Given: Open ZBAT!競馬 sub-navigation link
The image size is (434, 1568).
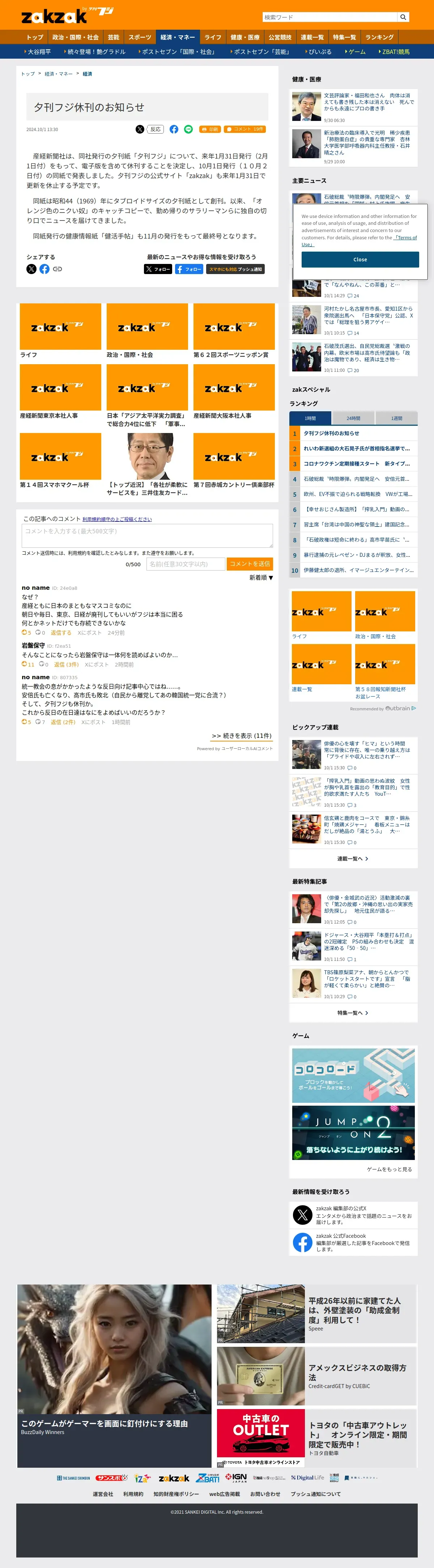Looking at the screenshot, I should point(395,52).
